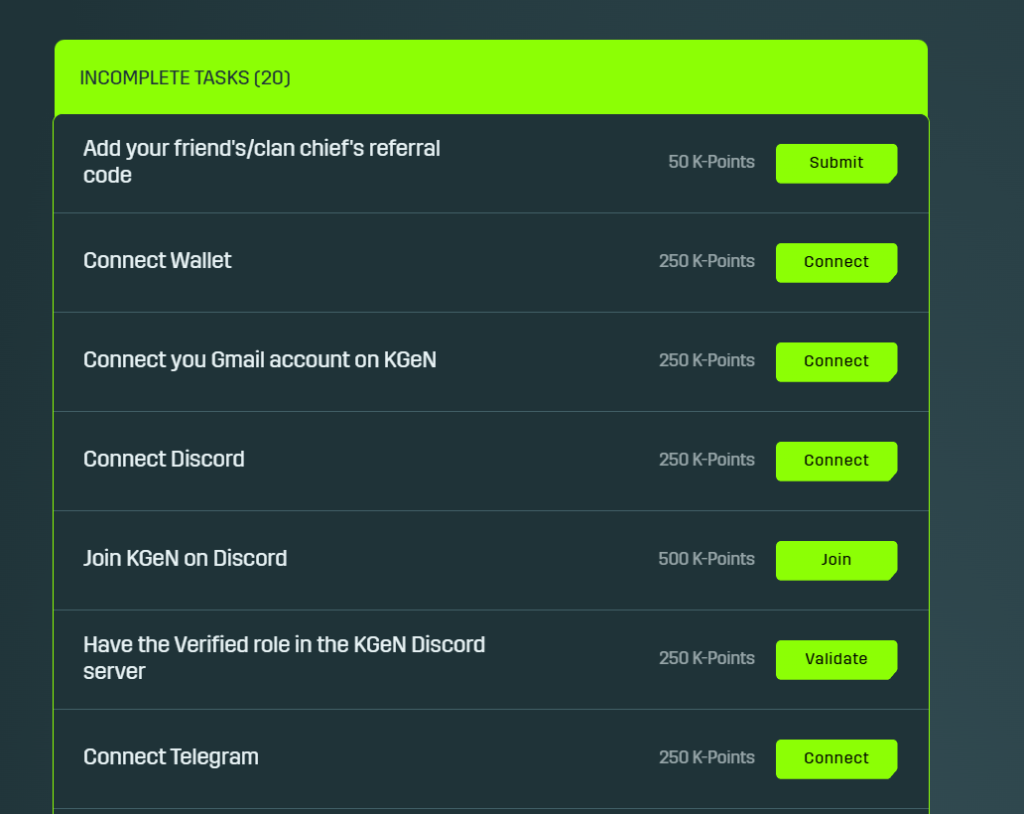Click Submit for the referral code task

(x=836, y=163)
